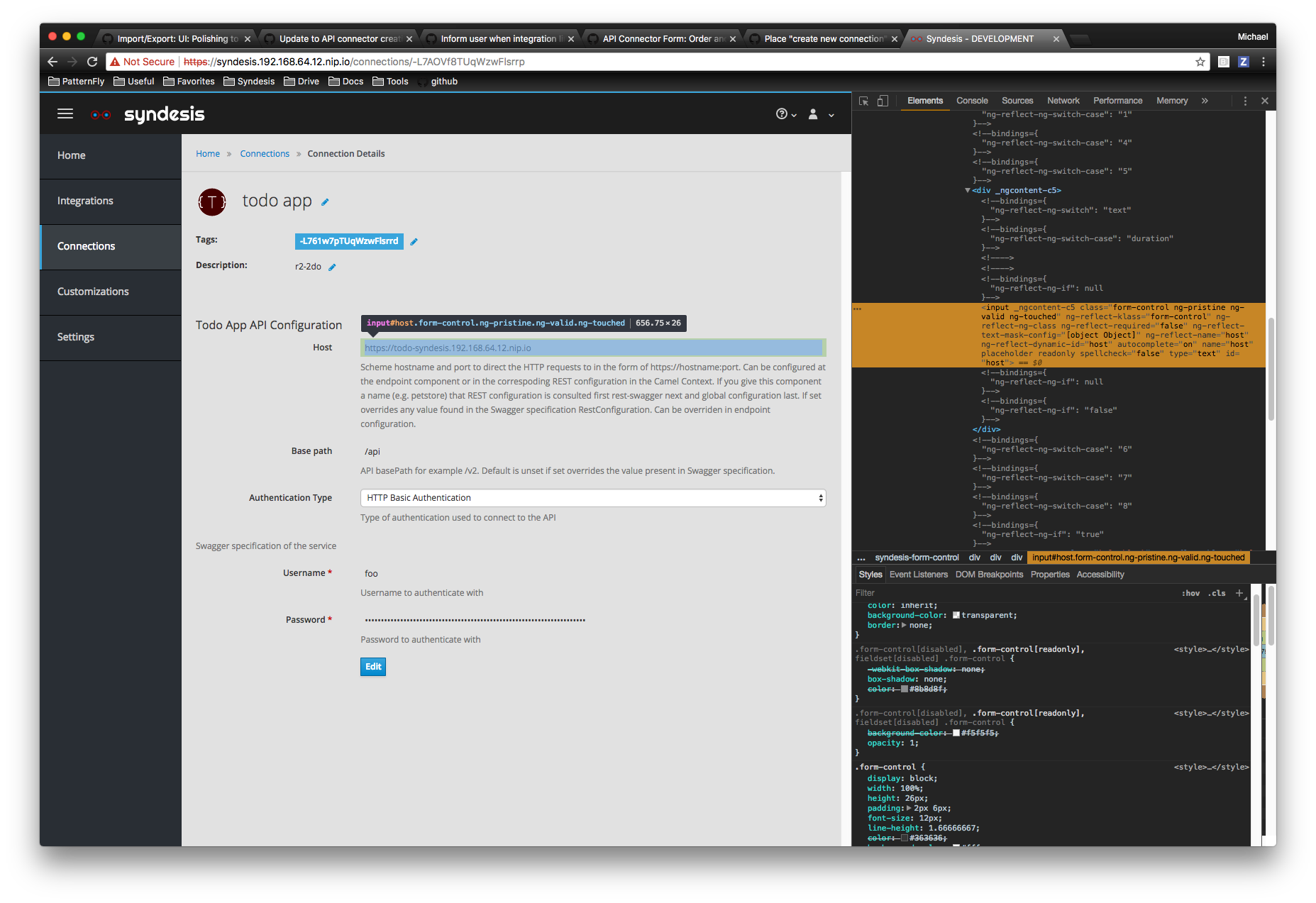The image size is (1316, 903).
Task: Open the Docs bookmarks folder
Action: tap(346, 82)
